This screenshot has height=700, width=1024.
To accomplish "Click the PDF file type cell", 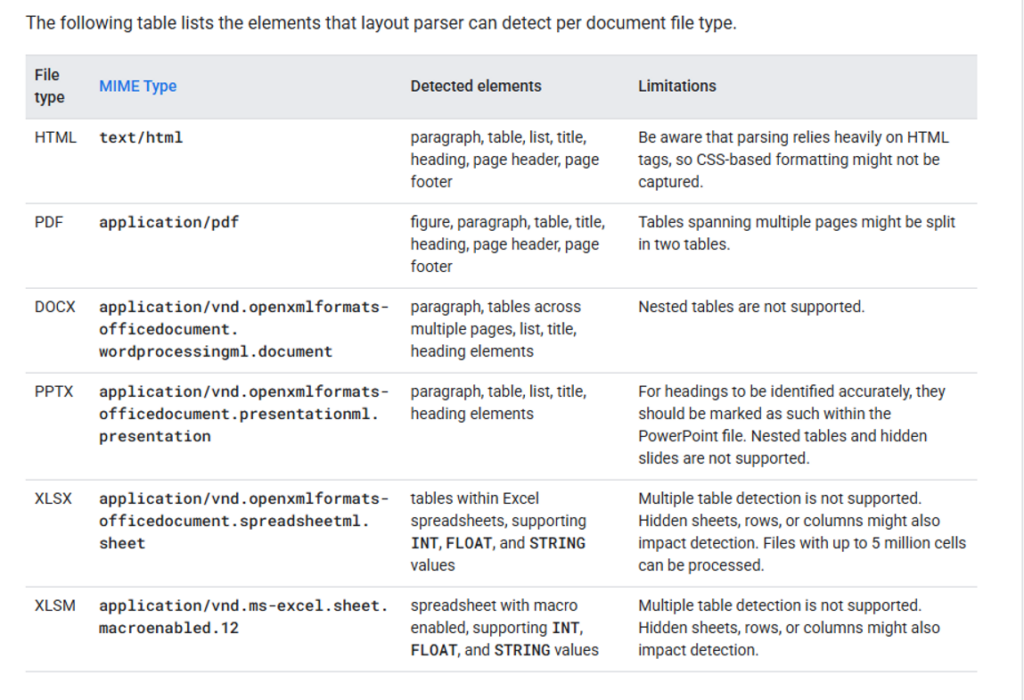I will click(49, 222).
